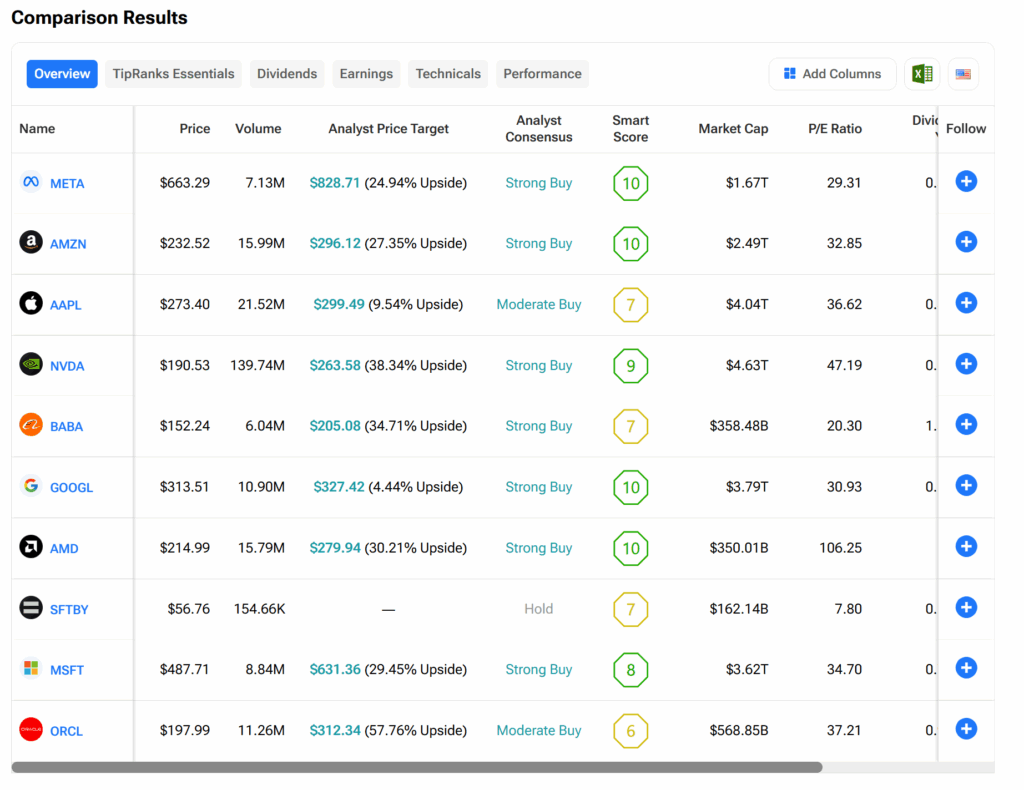1024x790 pixels.
Task: Open the Add Columns selector
Action: pyautogui.click(x=832, y=74)
